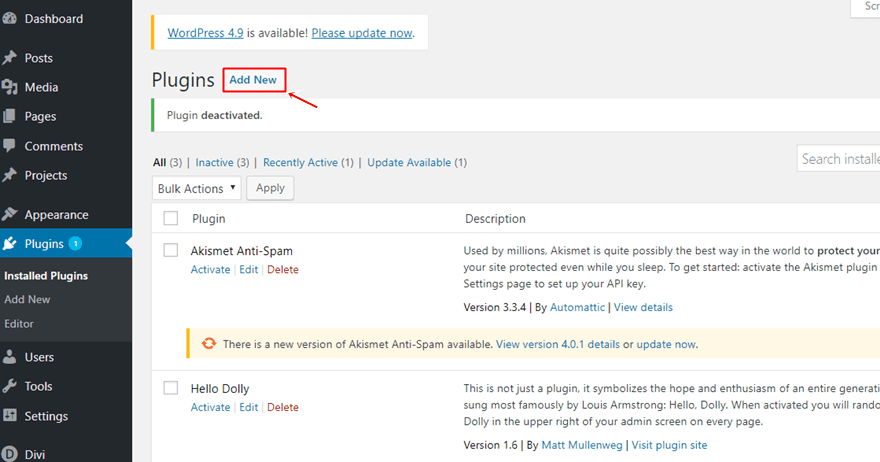The image size is (880, 462).
Task: Click the Plugins plug icon in sidebar
Action: coord(10,244)
